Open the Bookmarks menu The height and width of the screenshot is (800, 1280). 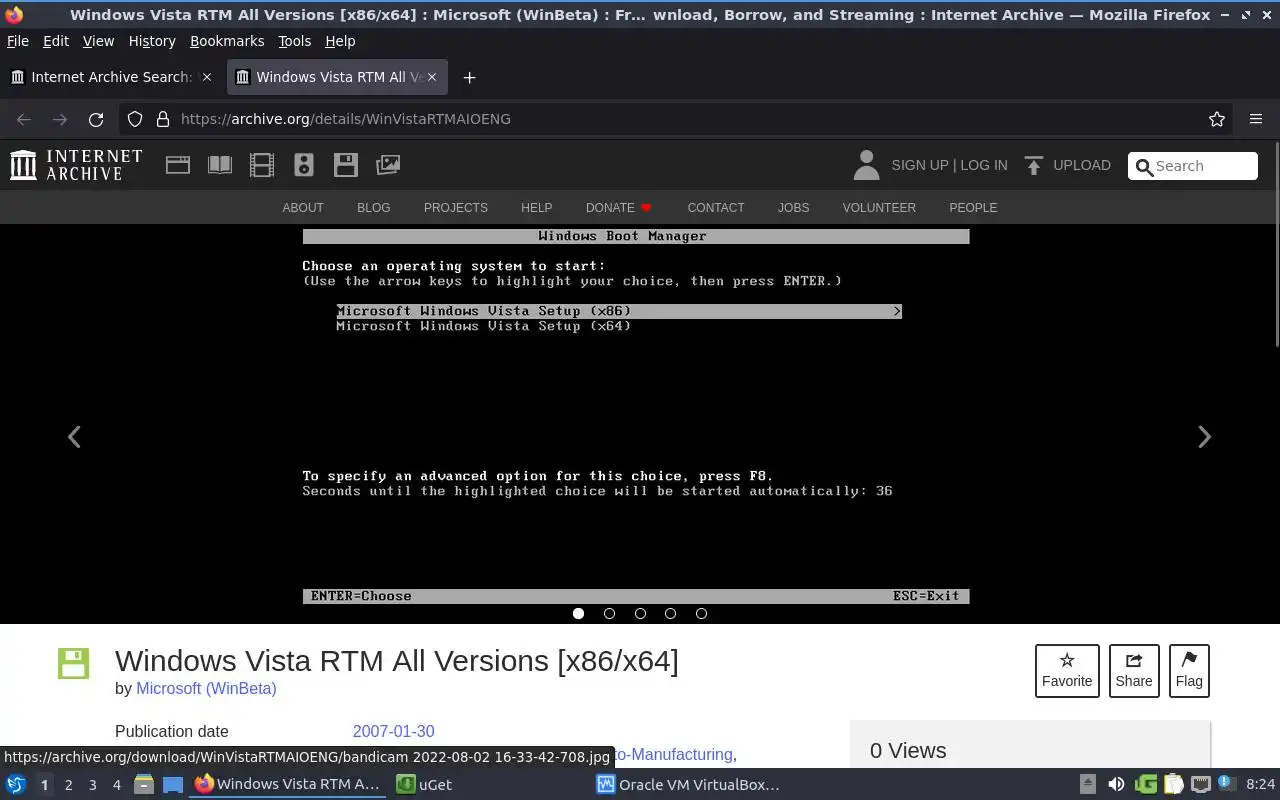pyautogui.click(x=227, y=41)
